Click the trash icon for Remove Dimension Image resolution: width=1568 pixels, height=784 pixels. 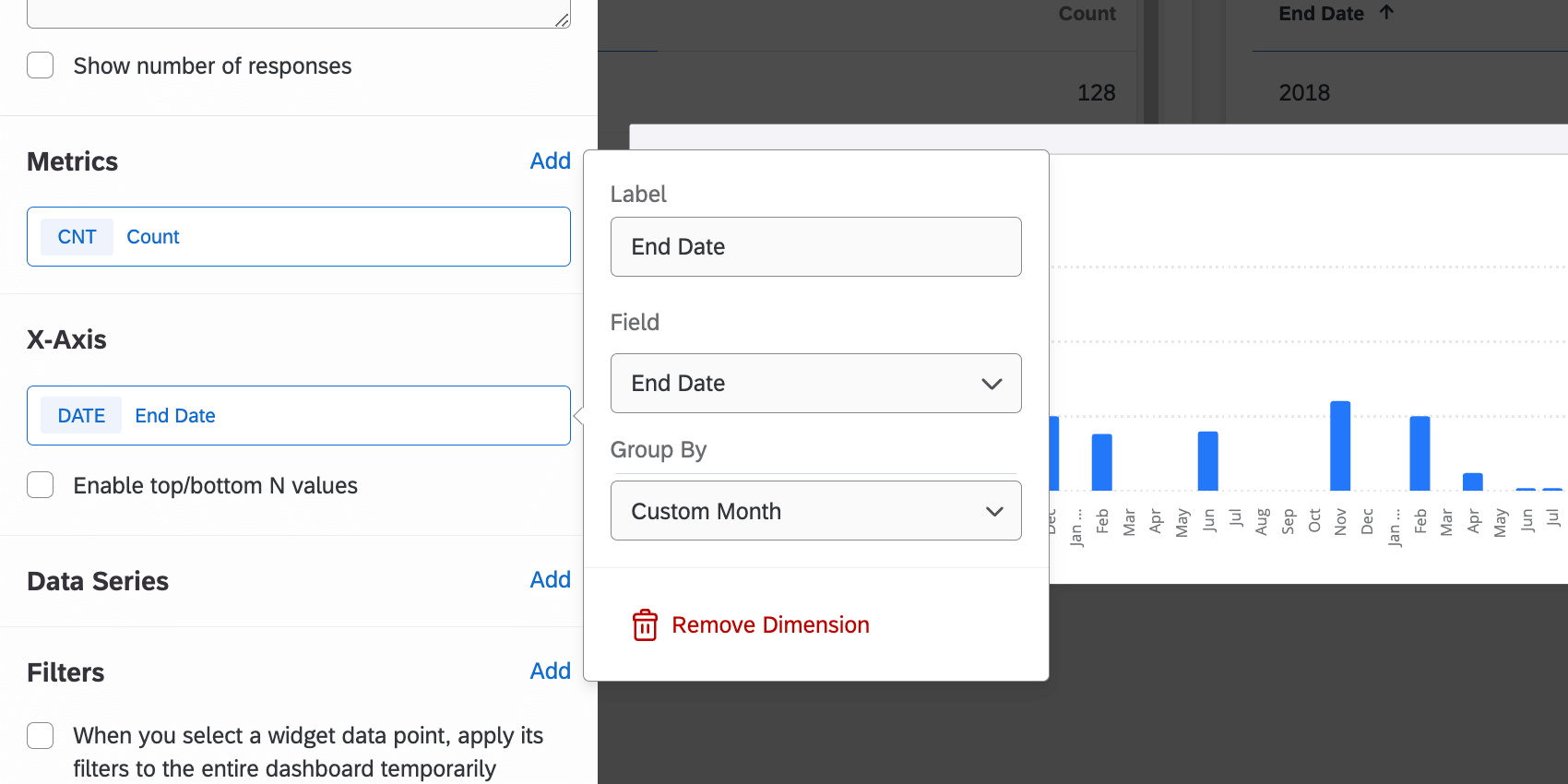pyautogui.click(x=645, y=625)
